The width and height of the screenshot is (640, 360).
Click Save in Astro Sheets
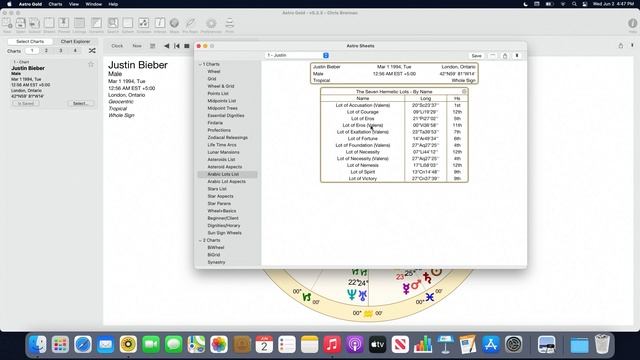(x=476, y=56)
